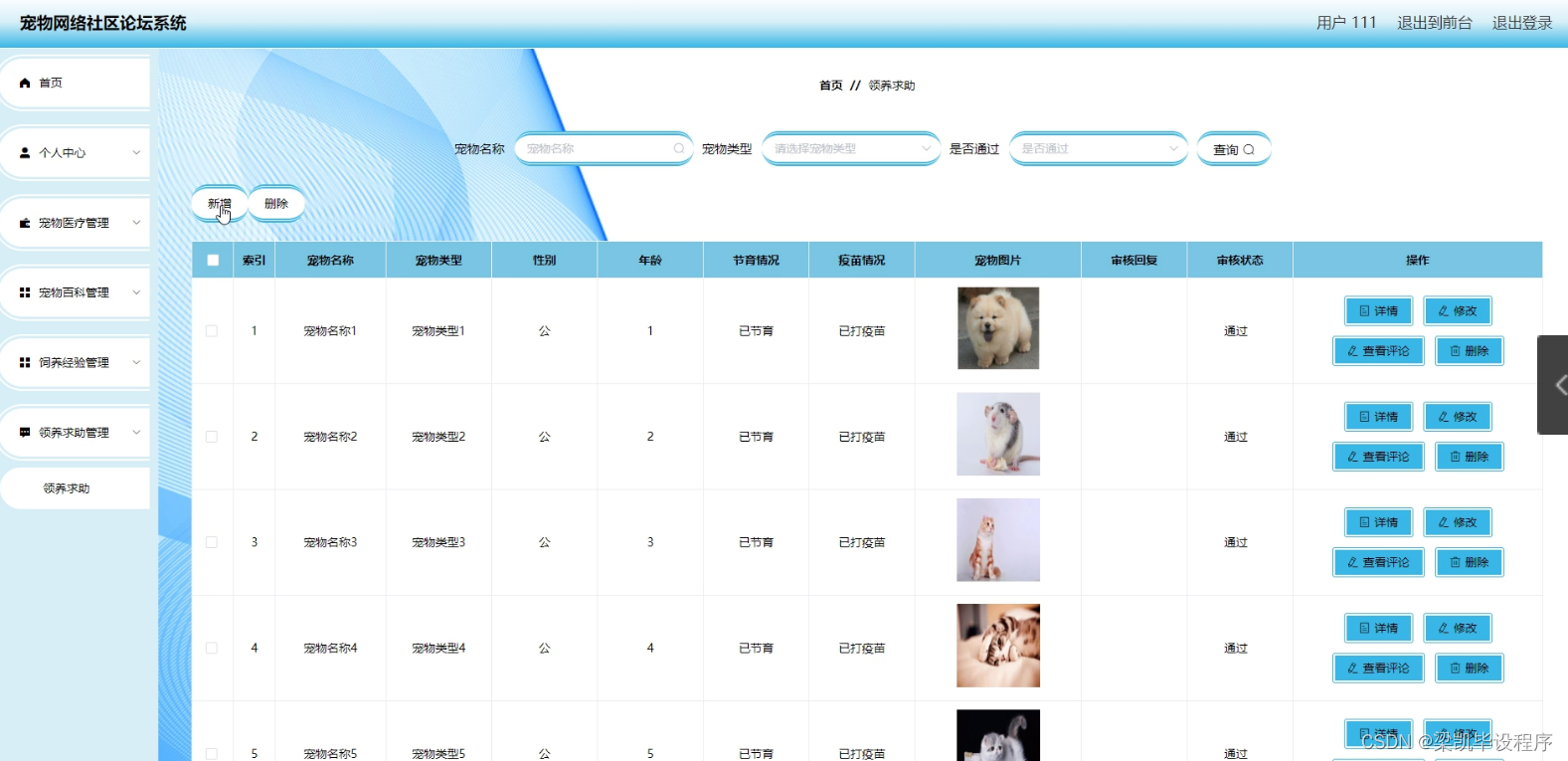
Task: Open 宠物百科管理 sidebar menu
Action: 75,292
